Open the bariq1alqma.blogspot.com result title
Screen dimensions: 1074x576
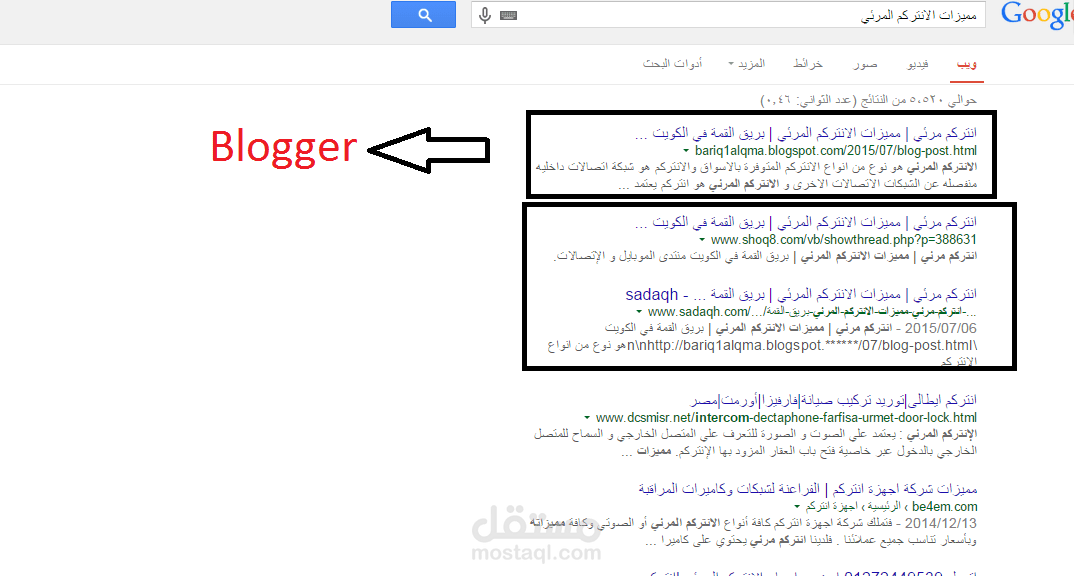pyautogui.click(x=806, y=133)
